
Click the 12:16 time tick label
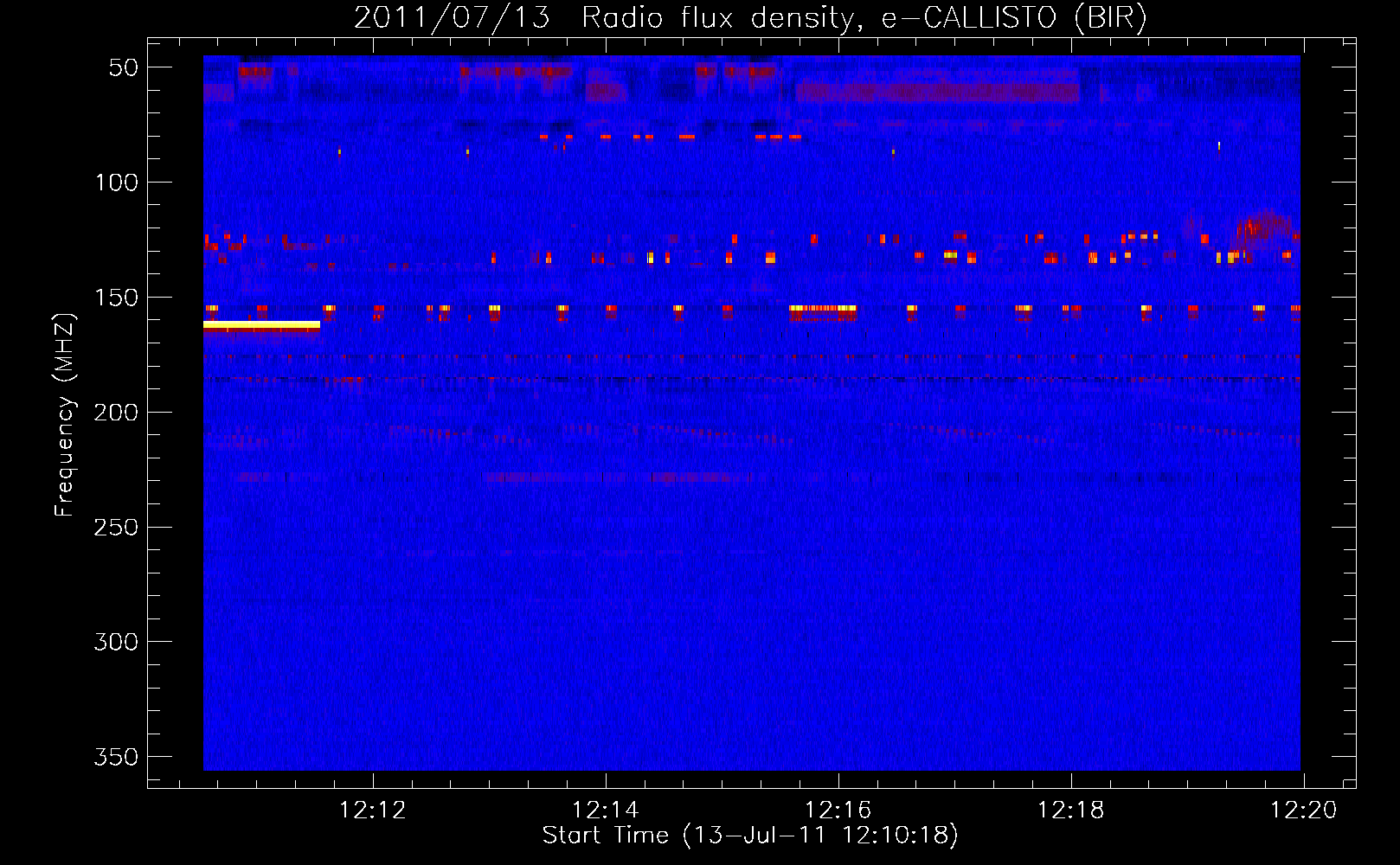[838, 811]
